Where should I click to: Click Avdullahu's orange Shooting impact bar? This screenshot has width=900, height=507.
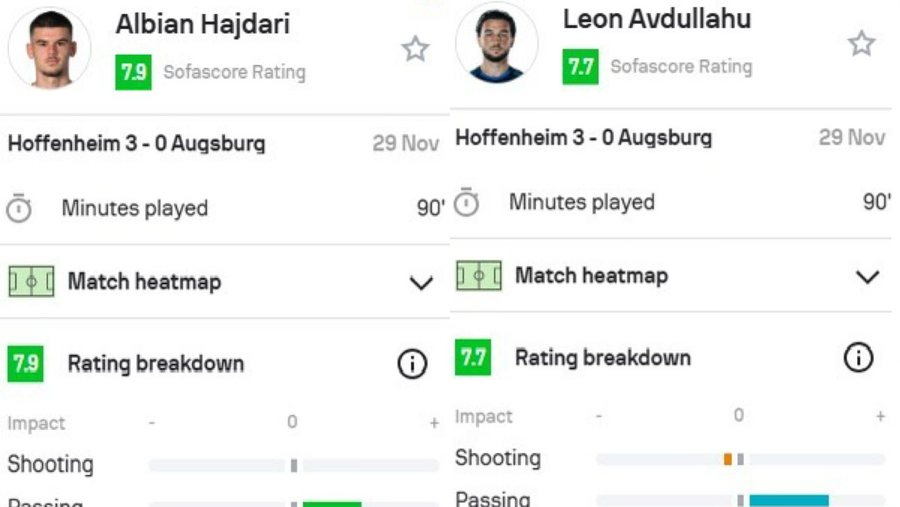point(728,459)
